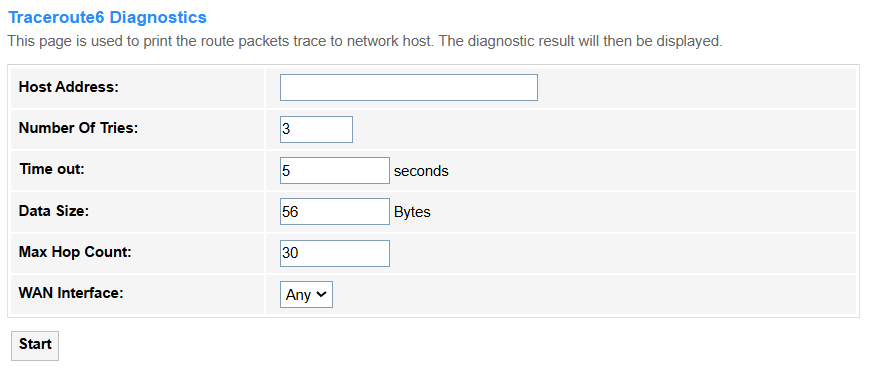This screenshot has height=369, width=871.
Task: Click the word Diagnostics in the title
Action: click(x=158, y=17)
